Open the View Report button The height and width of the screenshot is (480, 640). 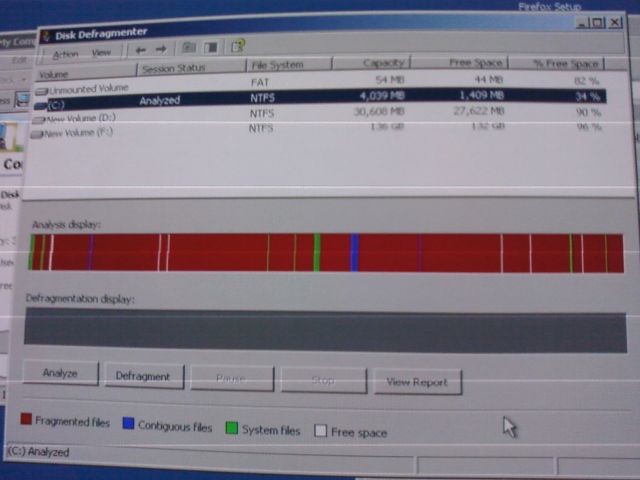tap(417, 382)
